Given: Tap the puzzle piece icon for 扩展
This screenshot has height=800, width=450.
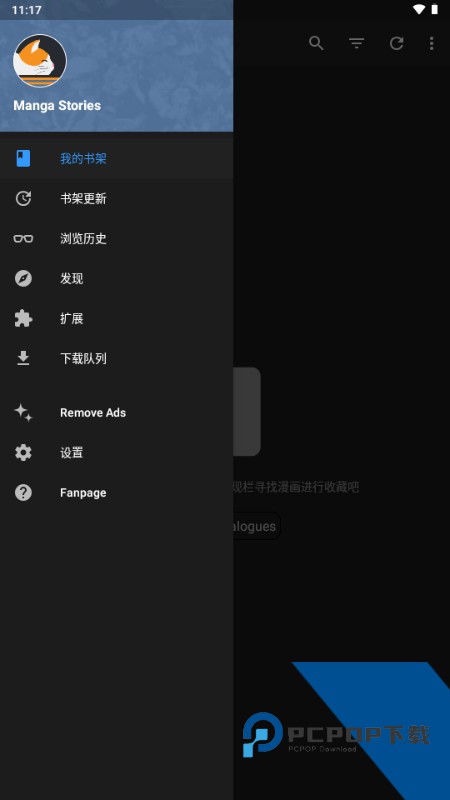Looking at the screenshot, I should click(23, 318).
